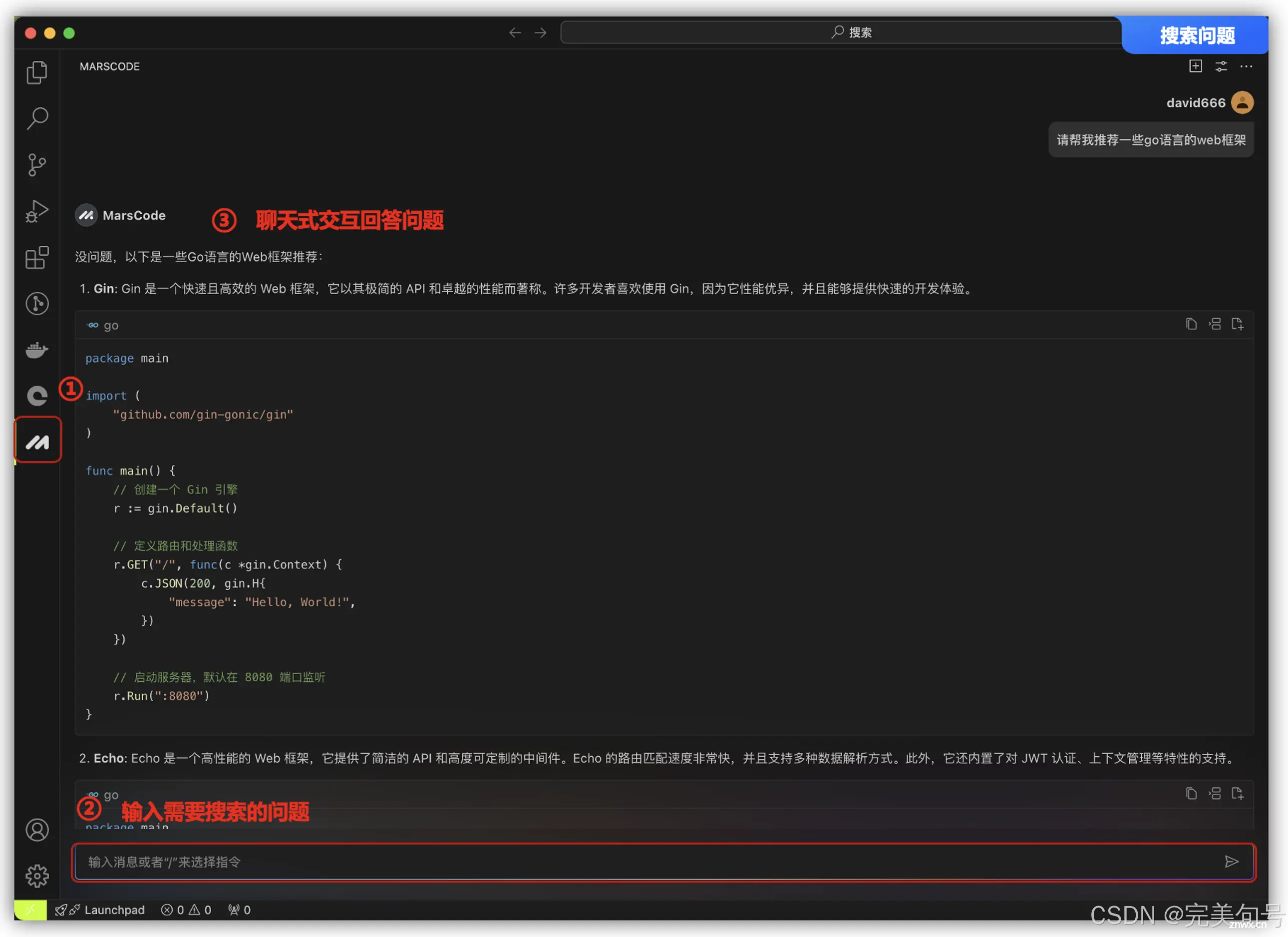
Task: Click the MARSCODE panel title
Action: (110, 66)
